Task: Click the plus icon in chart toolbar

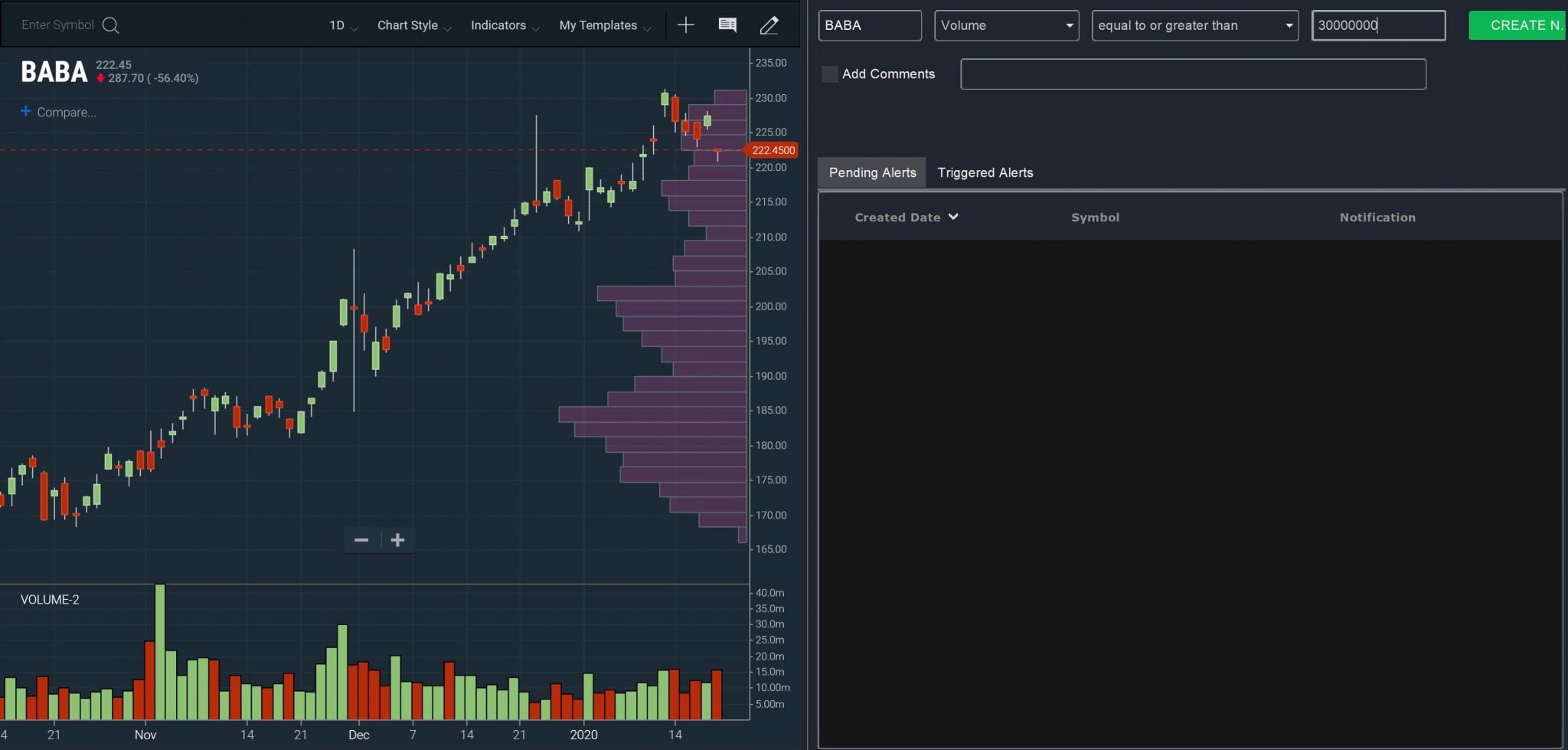Action: (685, 25)
